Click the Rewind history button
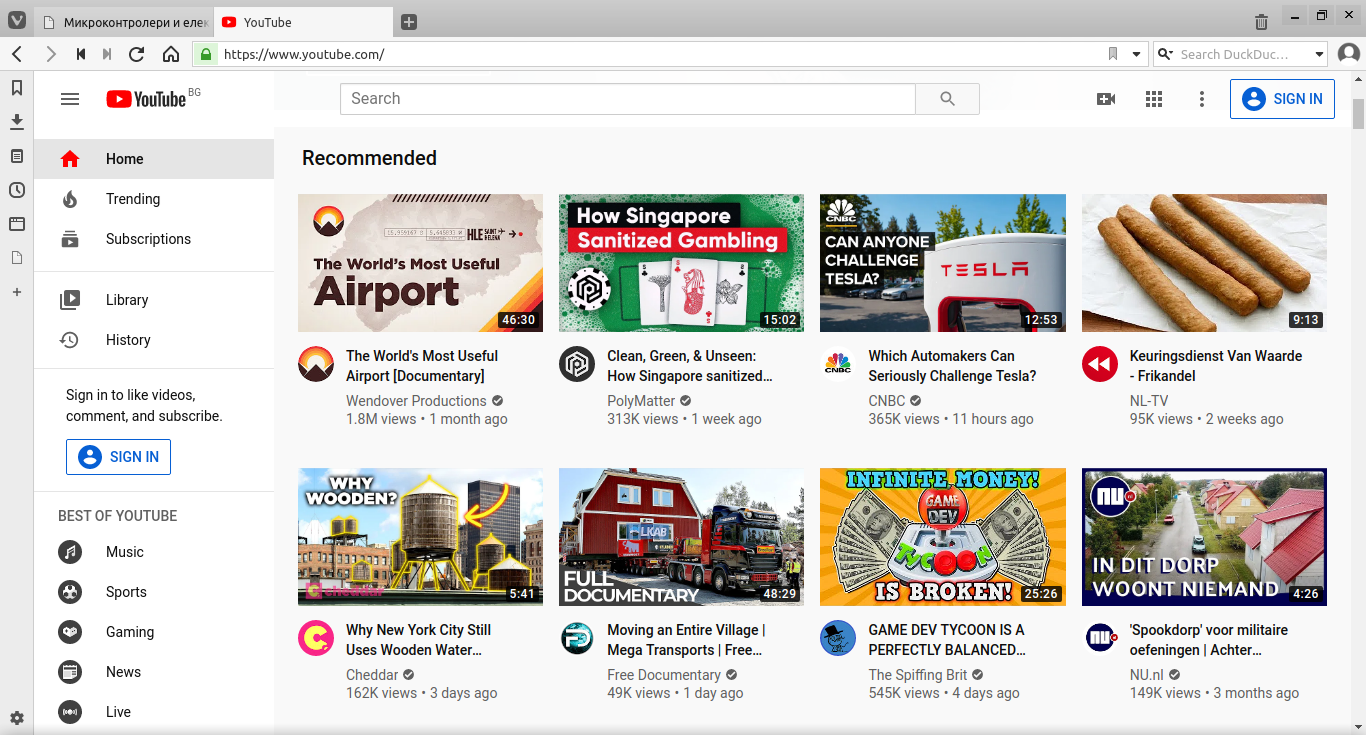The width and height of the screenshot is (1366, 735). 81,54
